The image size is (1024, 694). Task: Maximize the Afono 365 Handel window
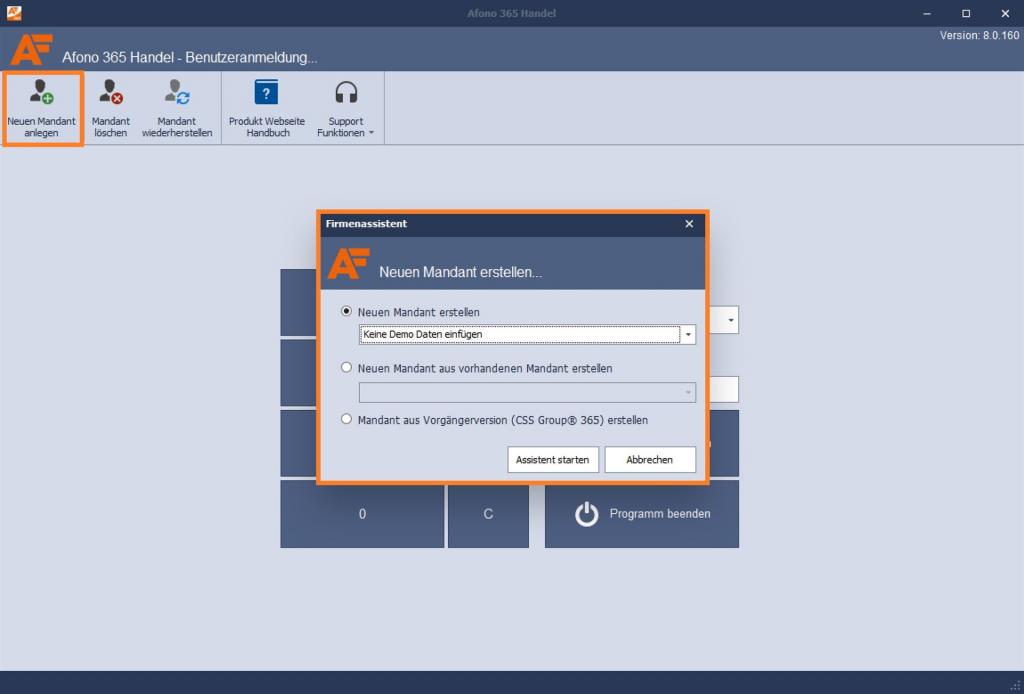click(x=966, y=13)
